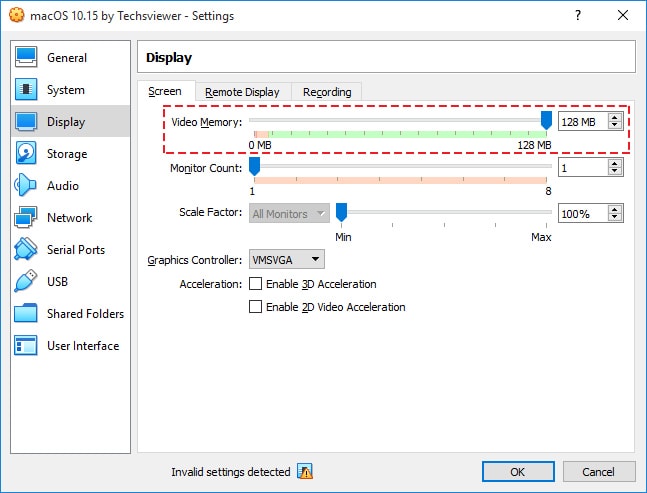Open Storage via the disk icon

pos(26,153)
